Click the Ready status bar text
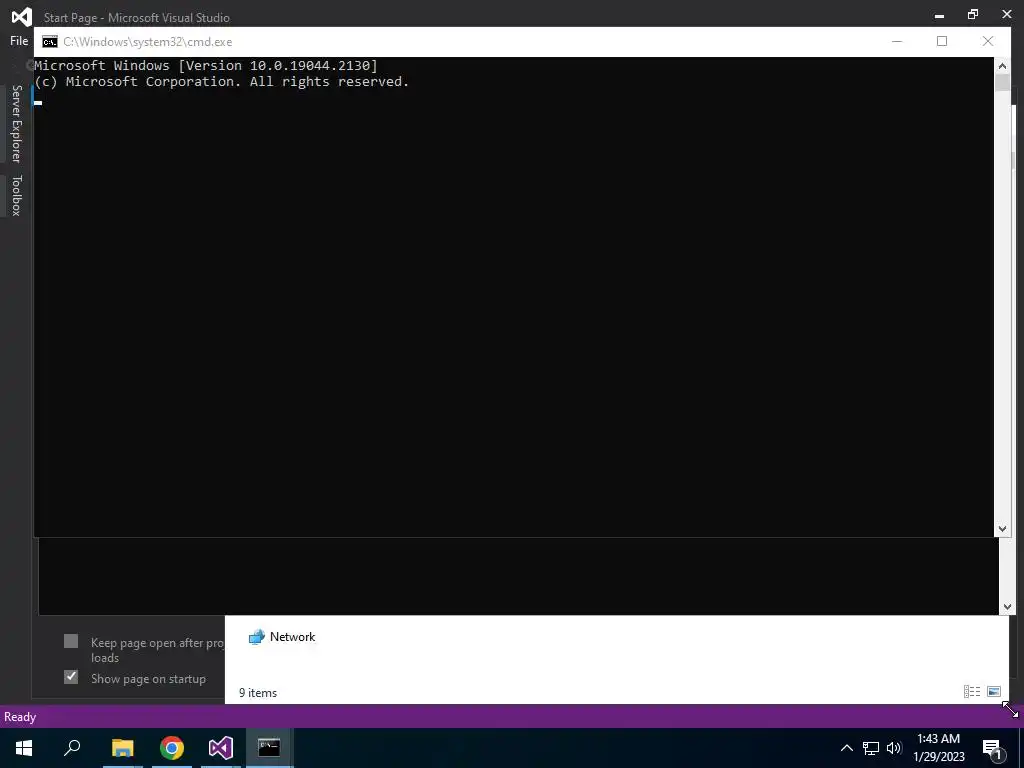Viewport: 1024px width, 768px height. [20, 716]
